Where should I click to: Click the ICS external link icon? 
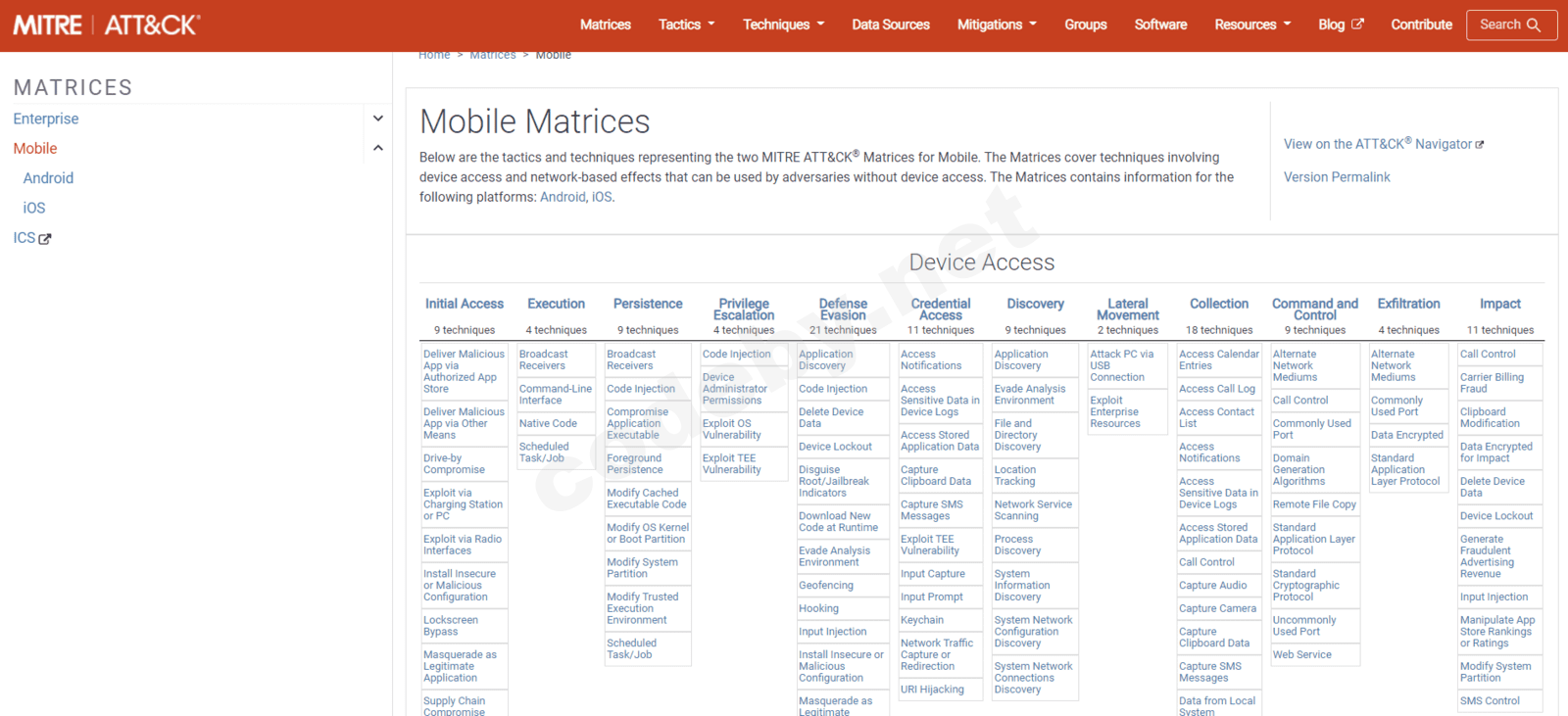45,239
